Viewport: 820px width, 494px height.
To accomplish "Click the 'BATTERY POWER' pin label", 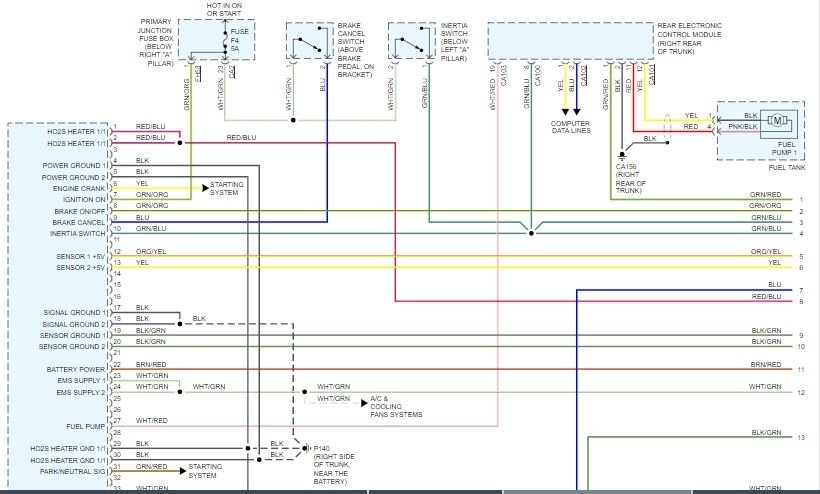I will point(76,369).
